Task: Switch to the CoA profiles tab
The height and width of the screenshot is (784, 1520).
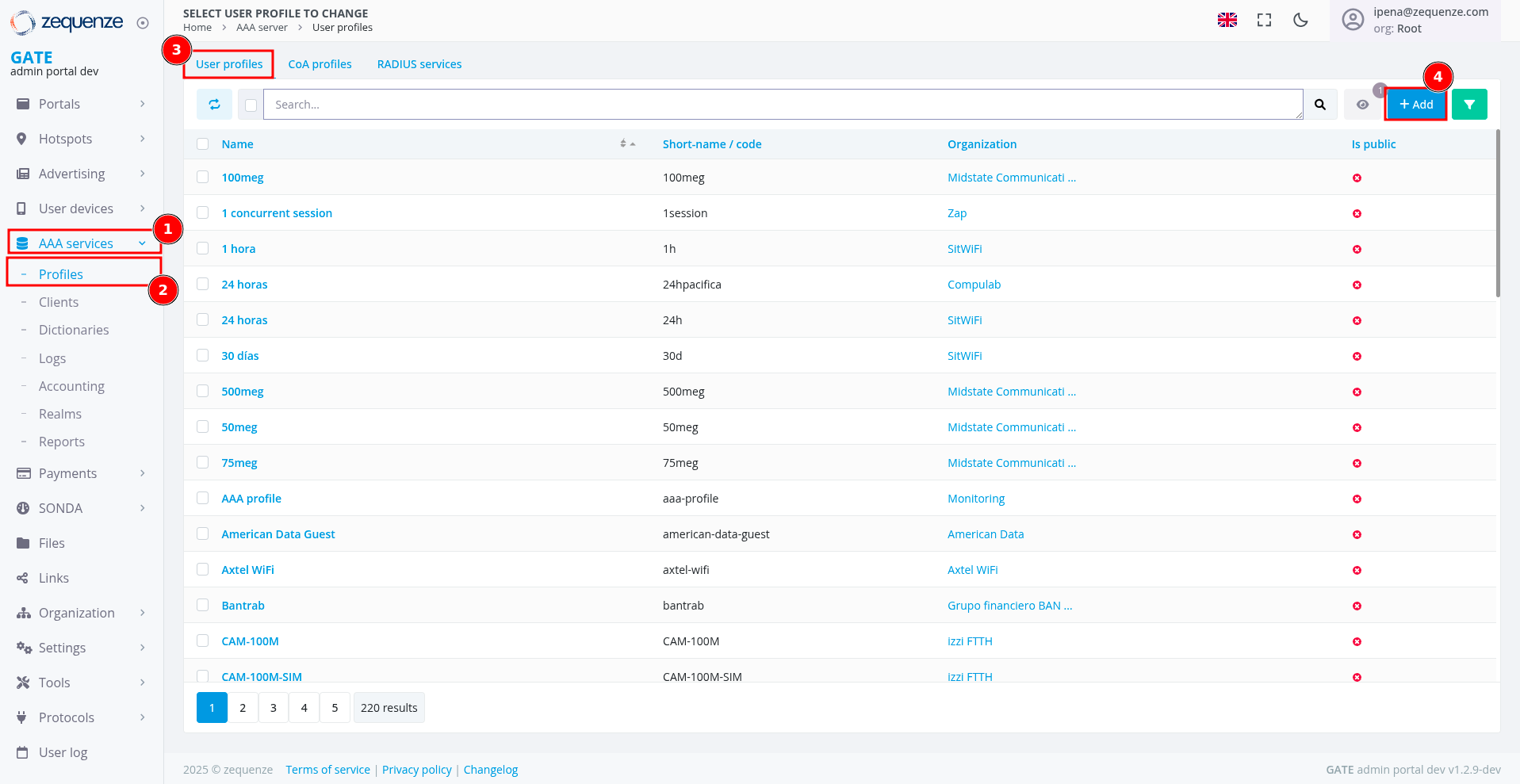Action: pyautogui.click(x=320, y=64)
